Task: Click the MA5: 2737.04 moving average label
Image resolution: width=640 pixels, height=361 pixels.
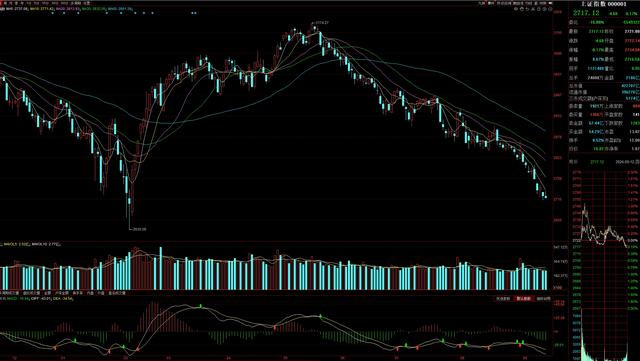Action: [x=18, y=9]
